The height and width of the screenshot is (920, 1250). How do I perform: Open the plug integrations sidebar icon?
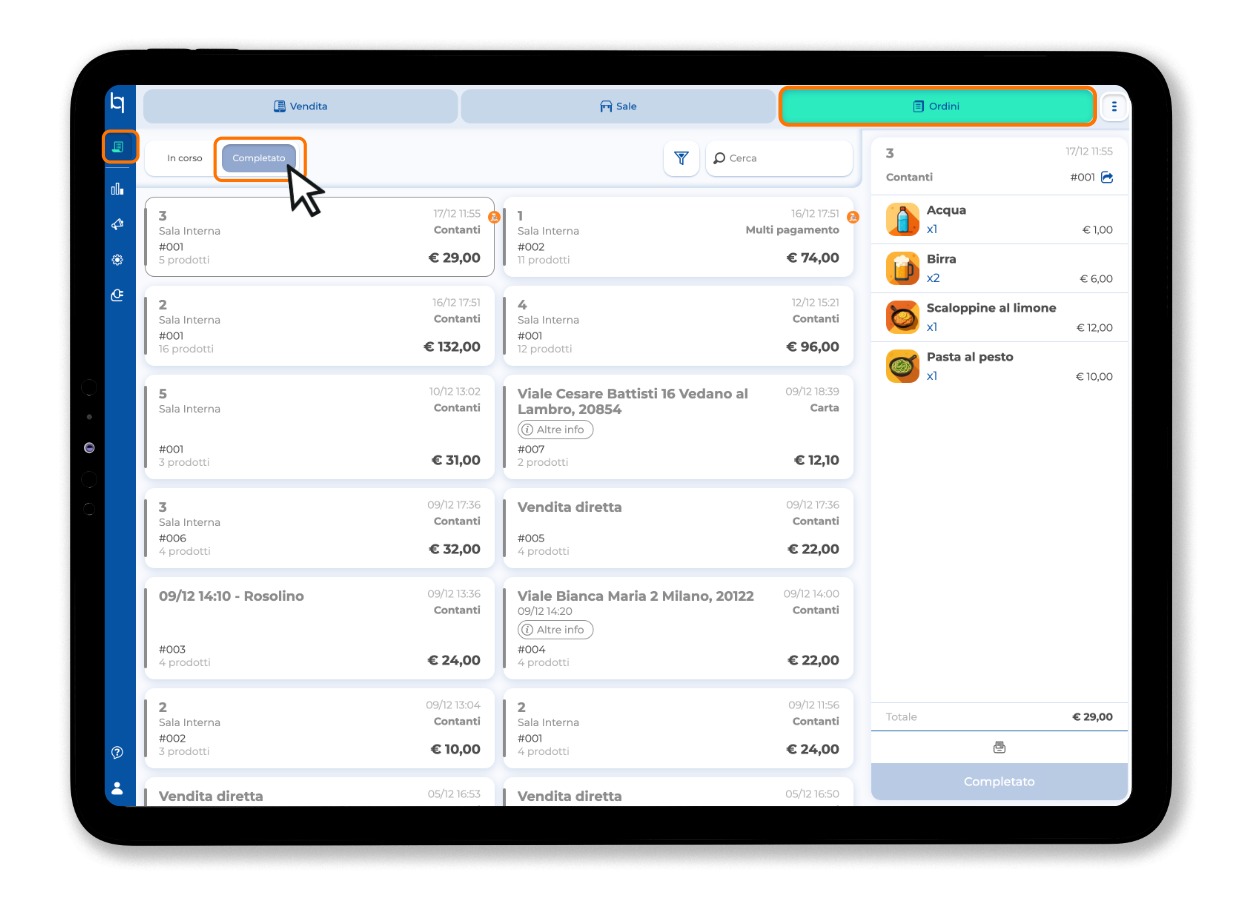coord(117,295)
